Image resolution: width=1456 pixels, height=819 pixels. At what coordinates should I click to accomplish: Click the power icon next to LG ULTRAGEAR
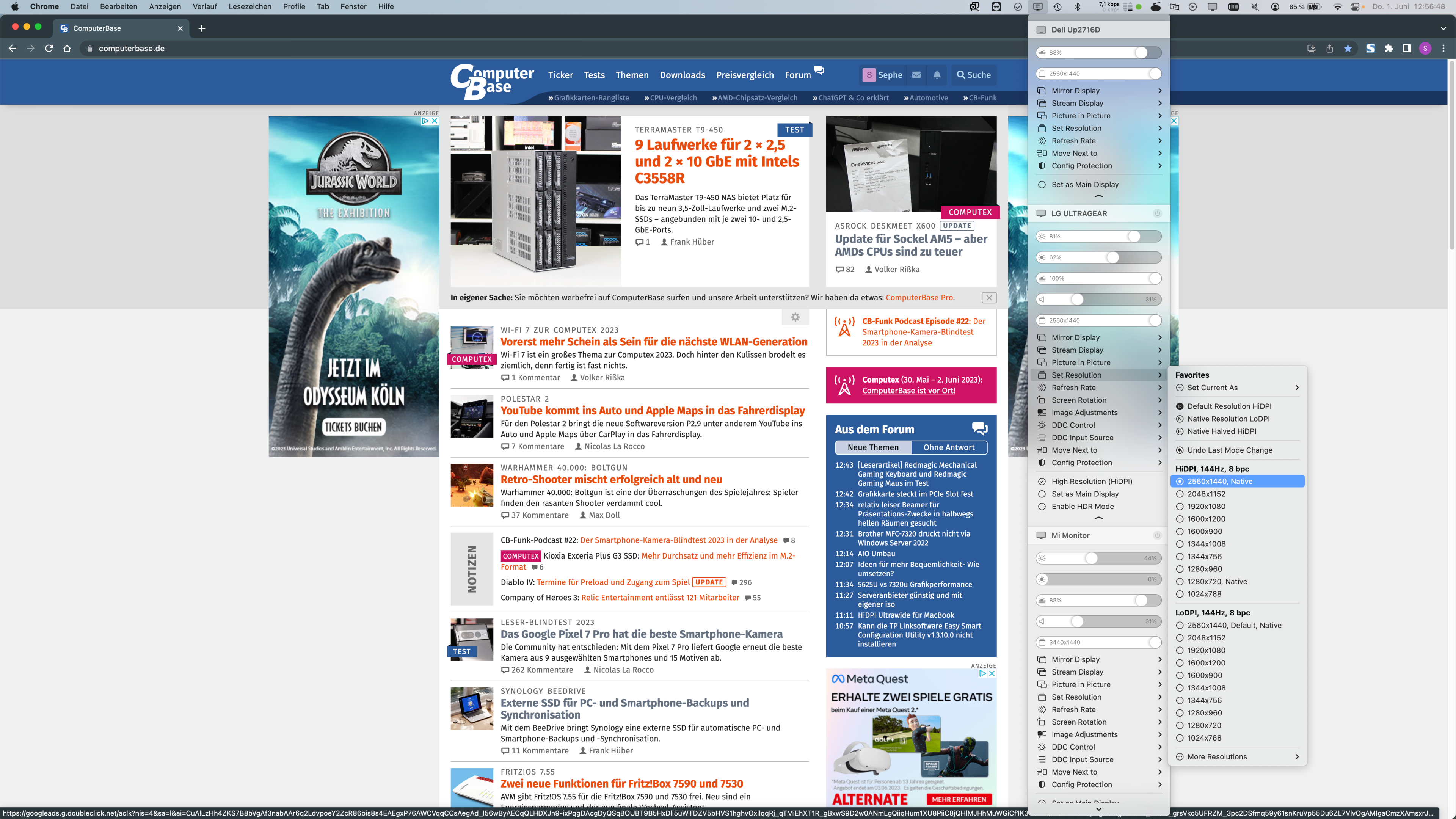pos(1157,213)
